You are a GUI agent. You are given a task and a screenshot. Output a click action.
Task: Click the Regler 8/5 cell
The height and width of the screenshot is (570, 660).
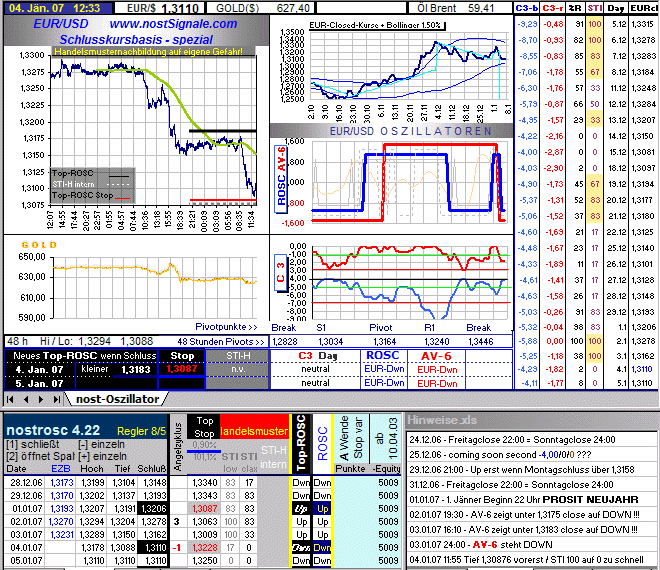pos(141,431)
